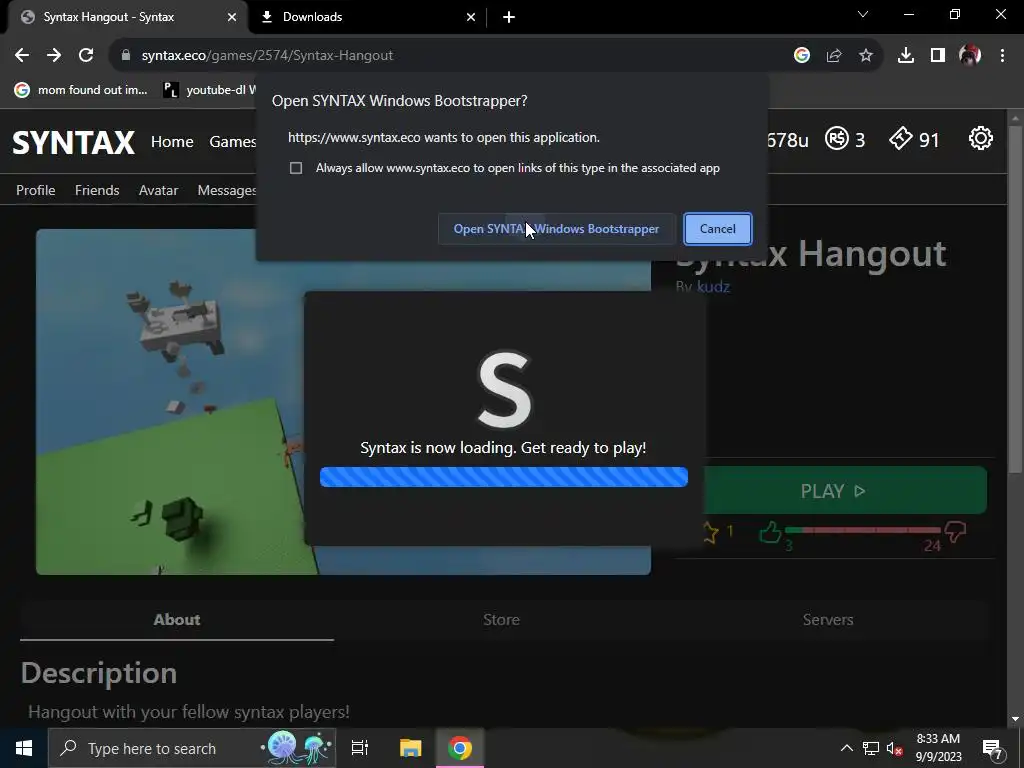This screenshot has width=1024, height=768.
Task: Click the lock icon in address bar
Action: coord(125,56)
